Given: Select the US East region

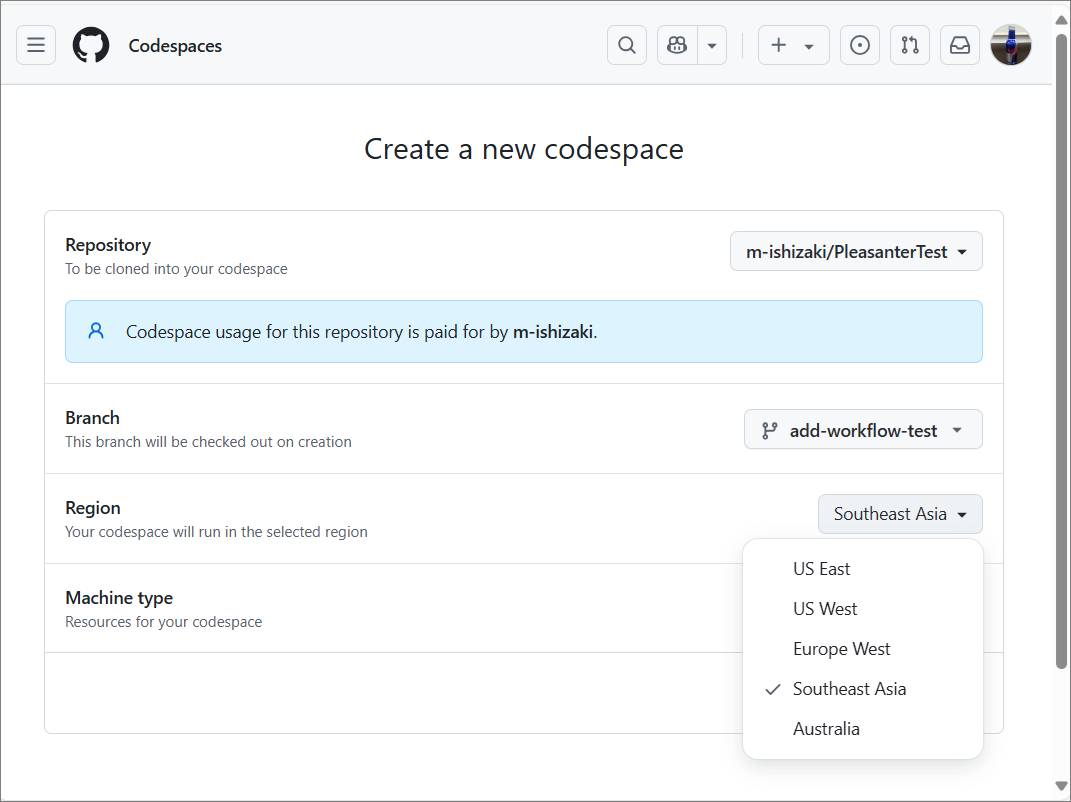Looking at the screenshot, I should [x=821, y=568].
